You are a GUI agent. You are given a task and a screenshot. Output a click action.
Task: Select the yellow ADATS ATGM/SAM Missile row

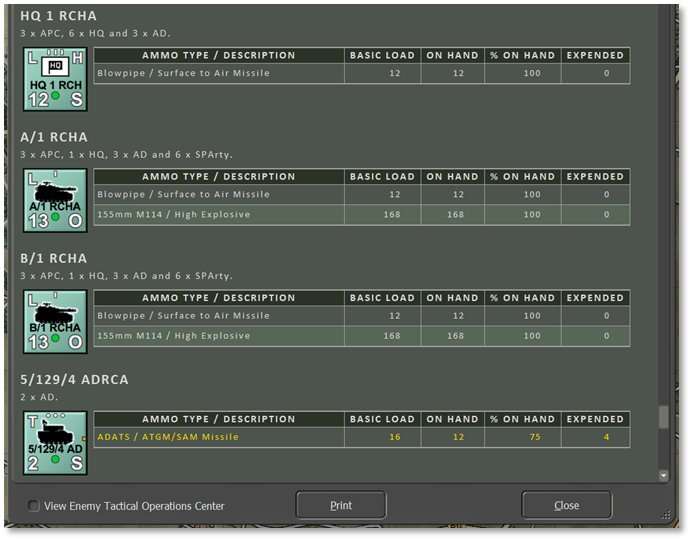[x=361, y=437]
